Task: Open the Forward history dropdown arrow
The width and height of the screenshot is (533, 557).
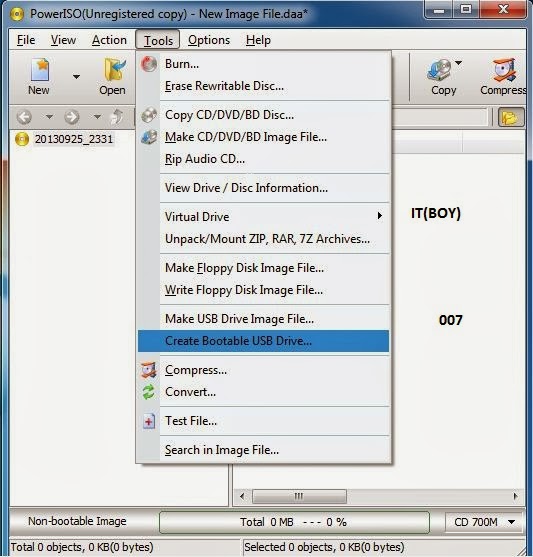Action: click(x=97, y=117)
